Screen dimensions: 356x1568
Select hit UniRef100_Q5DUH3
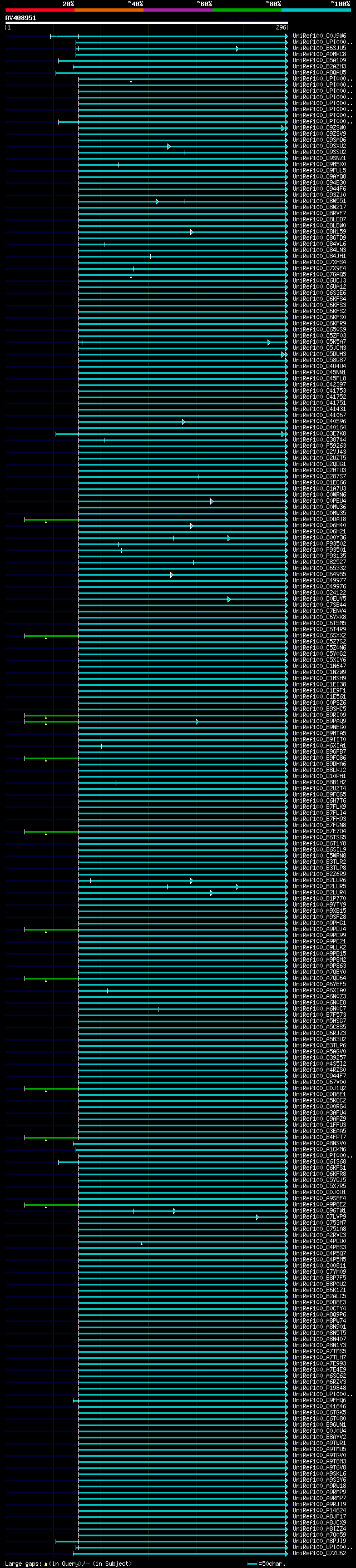click(x=319, y=354)
